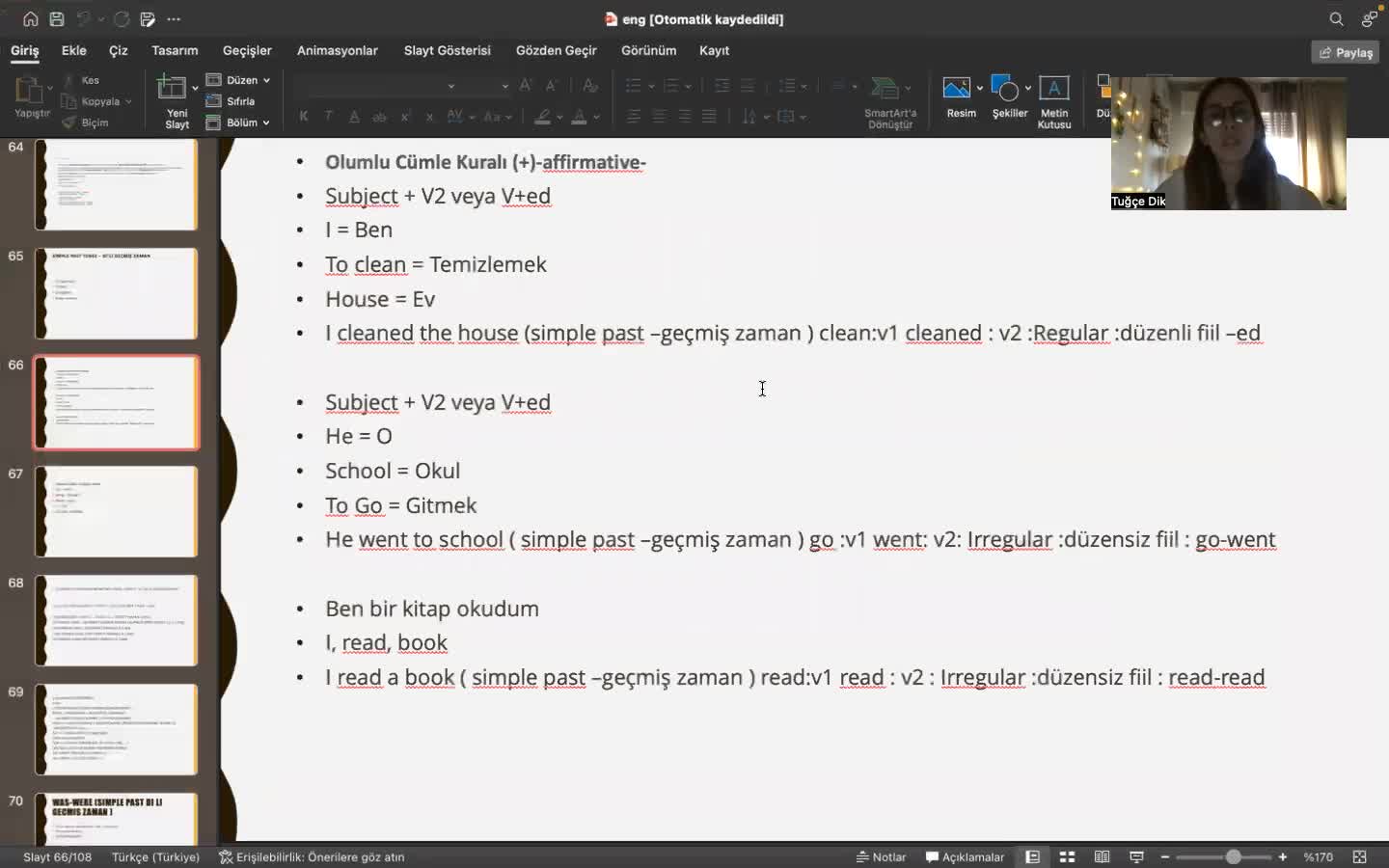Click decrease font size icon

(551, 86)
